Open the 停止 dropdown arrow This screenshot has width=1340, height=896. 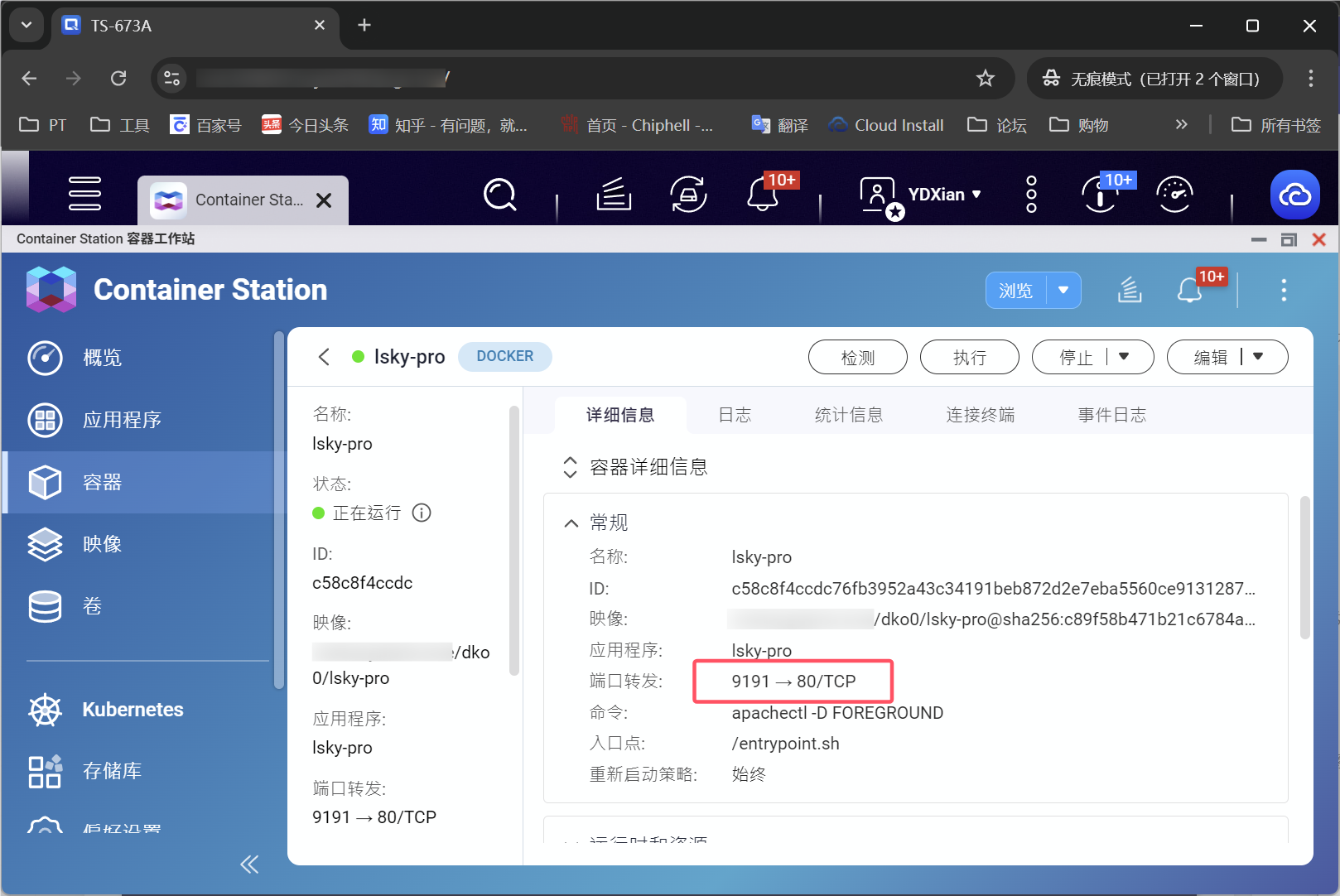tap(1124, 357)
